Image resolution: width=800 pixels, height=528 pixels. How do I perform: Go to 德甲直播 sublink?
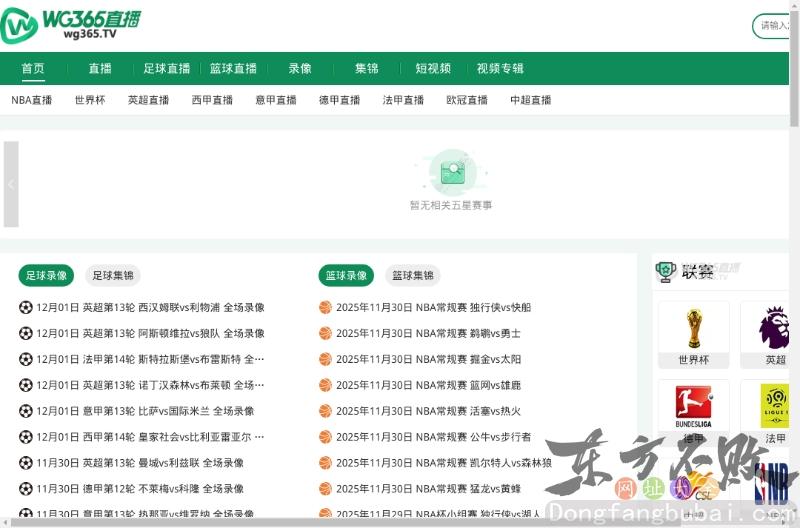point(340,100)
